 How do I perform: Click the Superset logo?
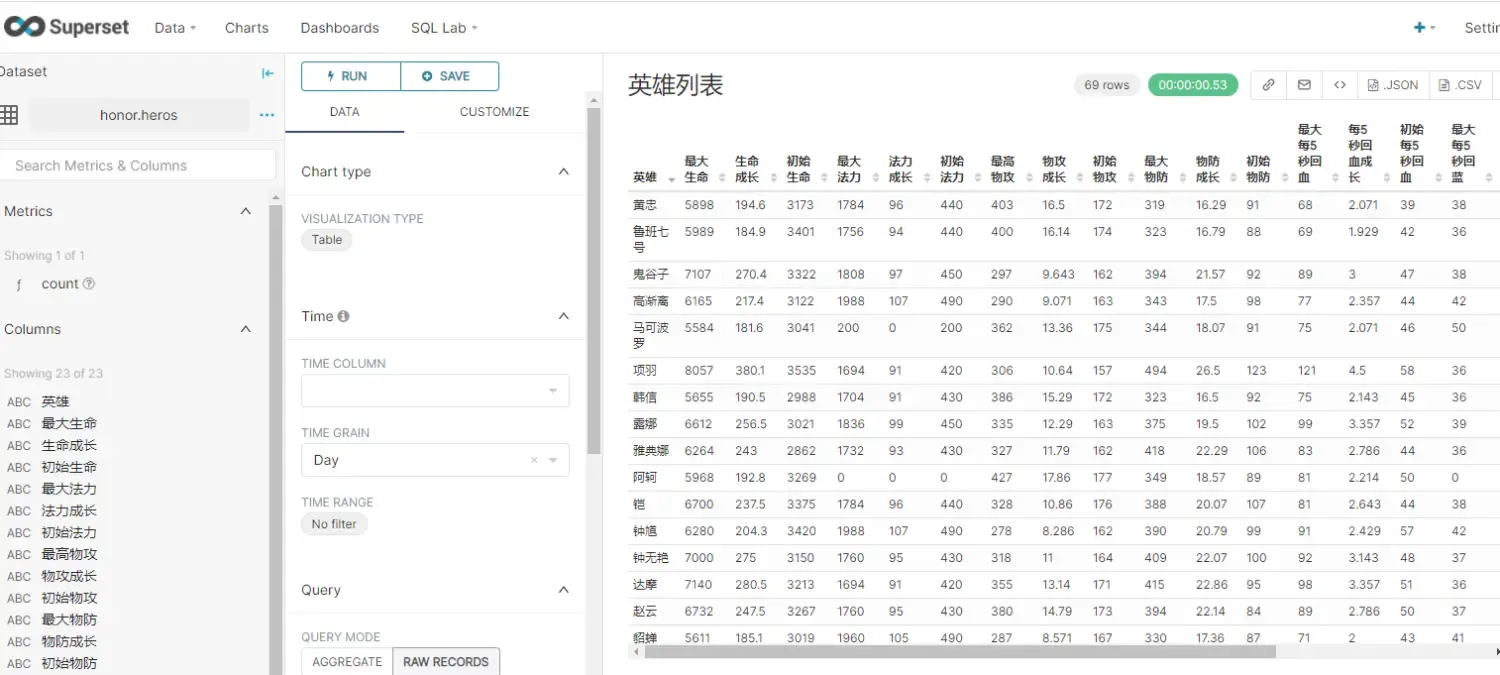[x=67, y=27]
